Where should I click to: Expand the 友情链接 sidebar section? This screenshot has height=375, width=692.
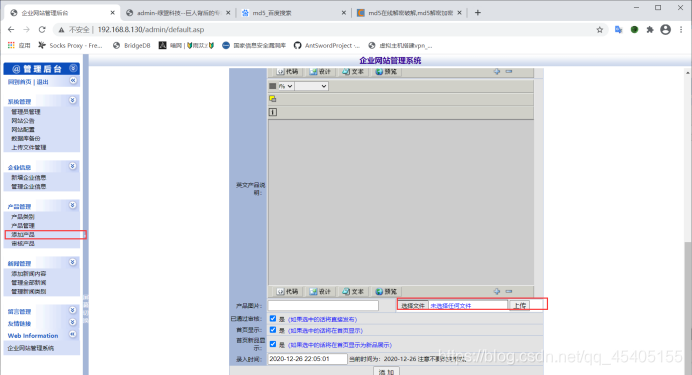(73, 322)
